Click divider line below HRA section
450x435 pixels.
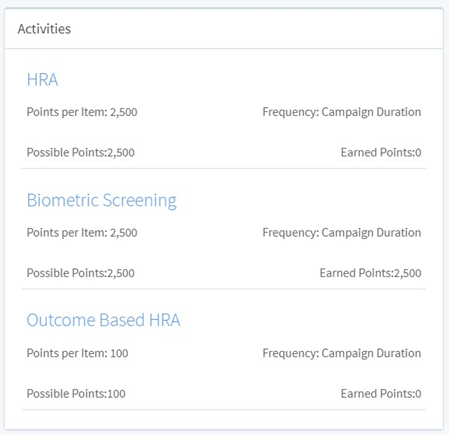pos(224,168)
